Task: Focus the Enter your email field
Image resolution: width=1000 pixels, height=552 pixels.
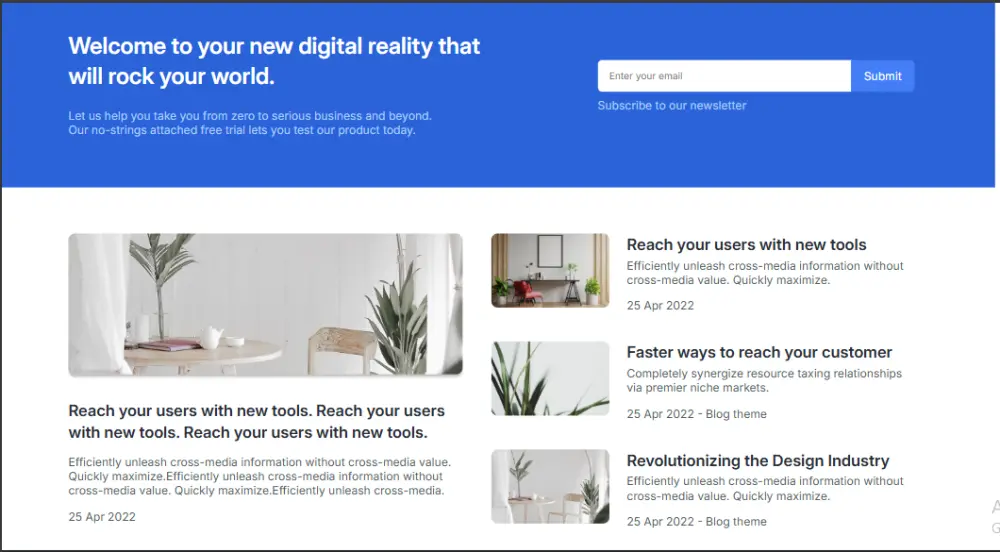Action: click(x=724, y=76)
